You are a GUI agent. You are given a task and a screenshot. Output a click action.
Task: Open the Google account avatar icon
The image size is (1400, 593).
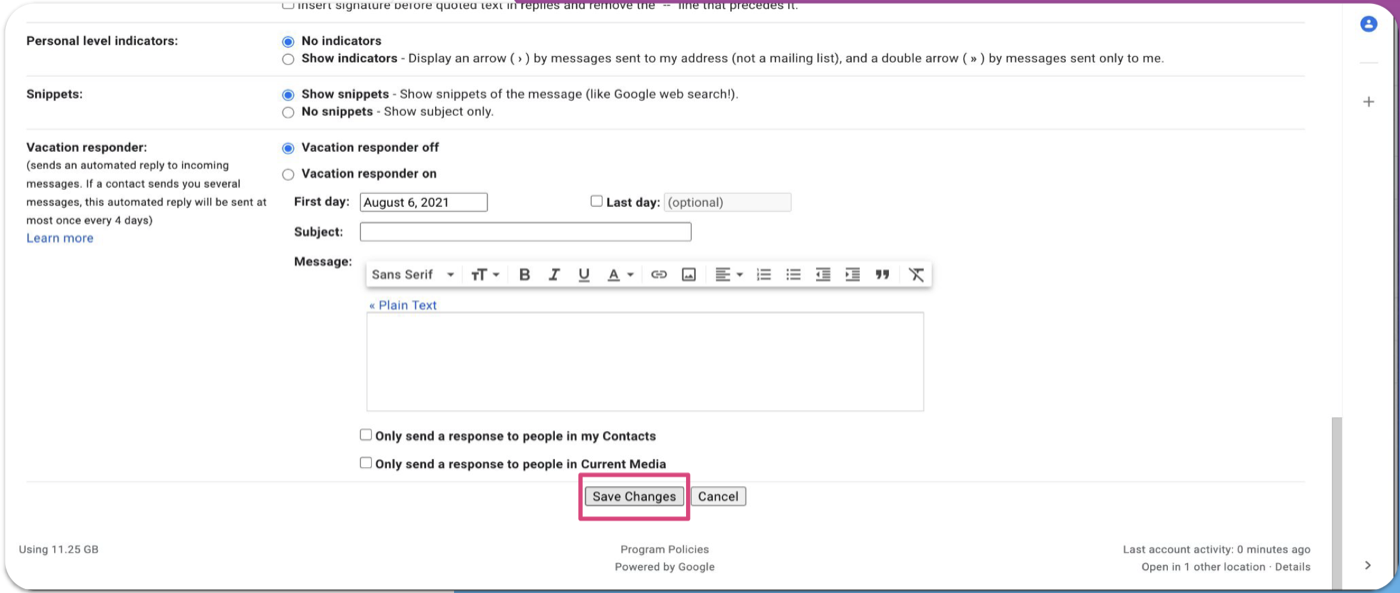(1369, 24)
